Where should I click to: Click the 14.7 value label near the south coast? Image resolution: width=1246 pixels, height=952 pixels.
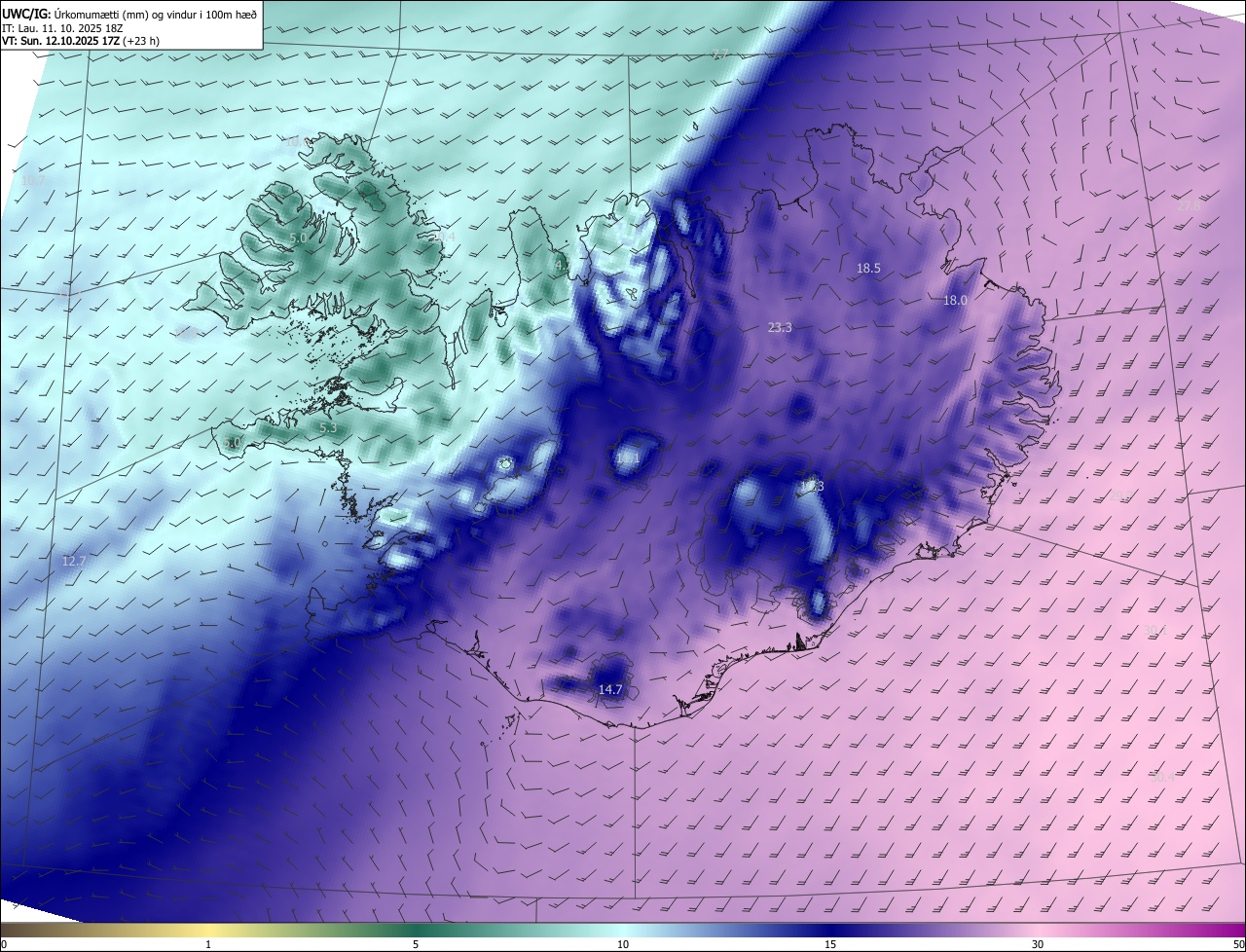[610, 689]
